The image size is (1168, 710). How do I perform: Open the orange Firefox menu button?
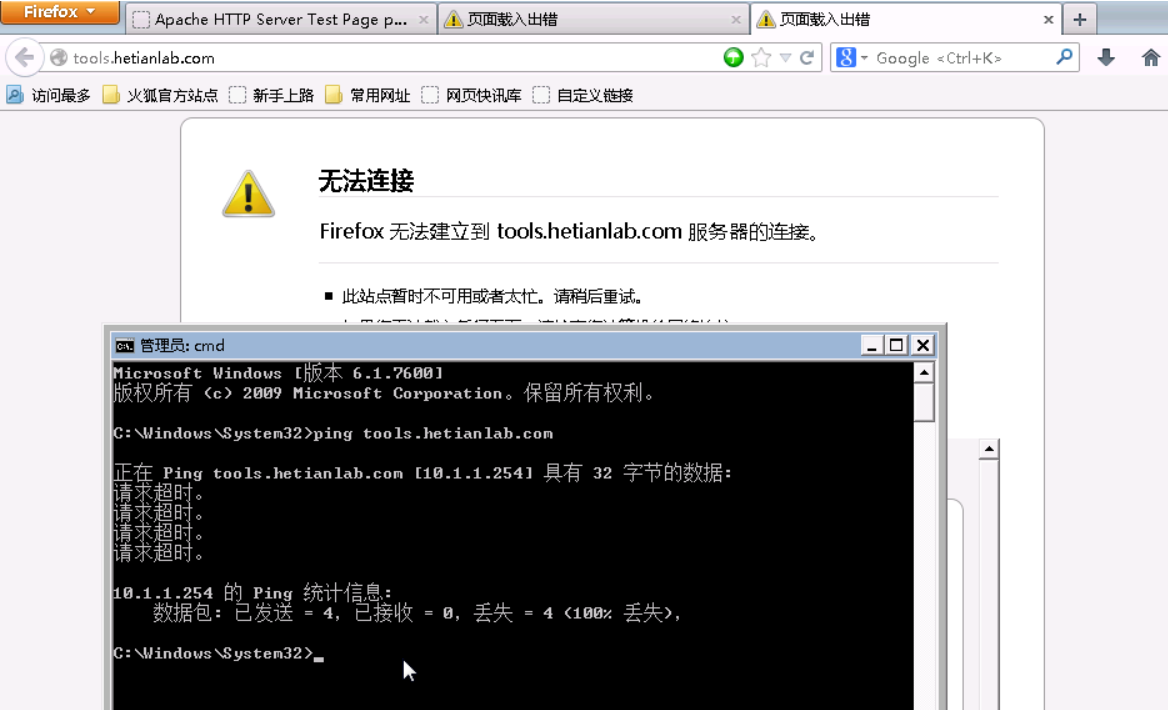(60, 12)
